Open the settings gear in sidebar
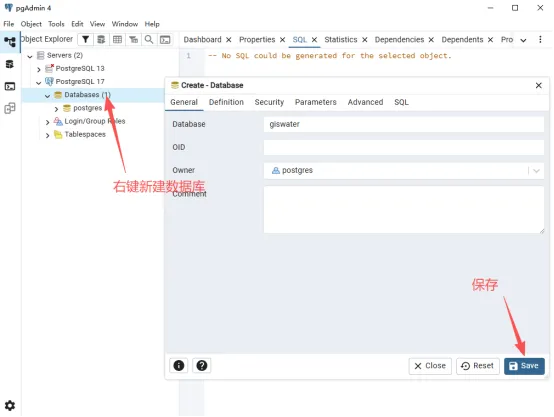The height and width of the screenshot is (417, 554). point(10,405)
